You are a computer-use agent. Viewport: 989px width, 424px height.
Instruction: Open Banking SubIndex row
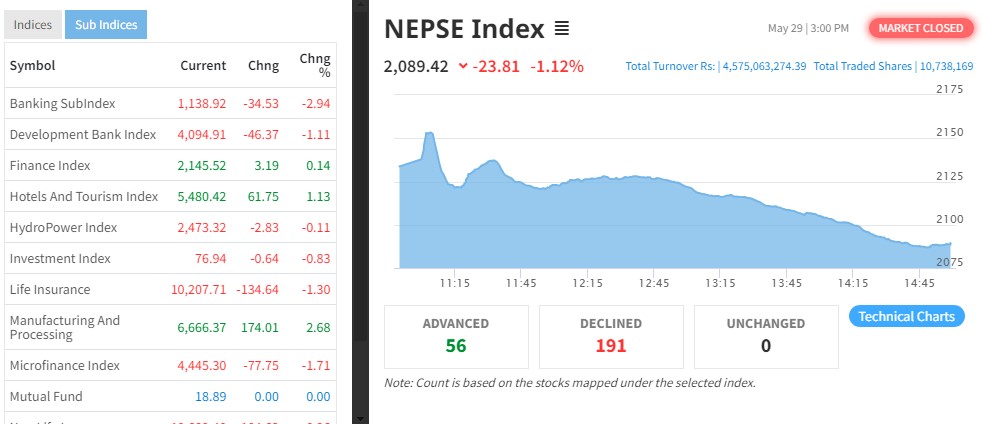(62, 104)
